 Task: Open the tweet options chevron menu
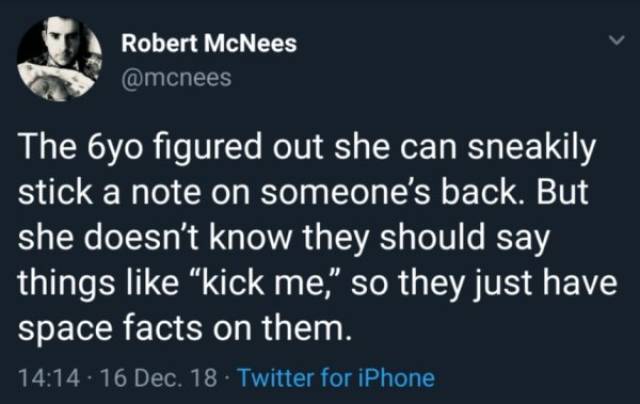(x=617, y=40)
